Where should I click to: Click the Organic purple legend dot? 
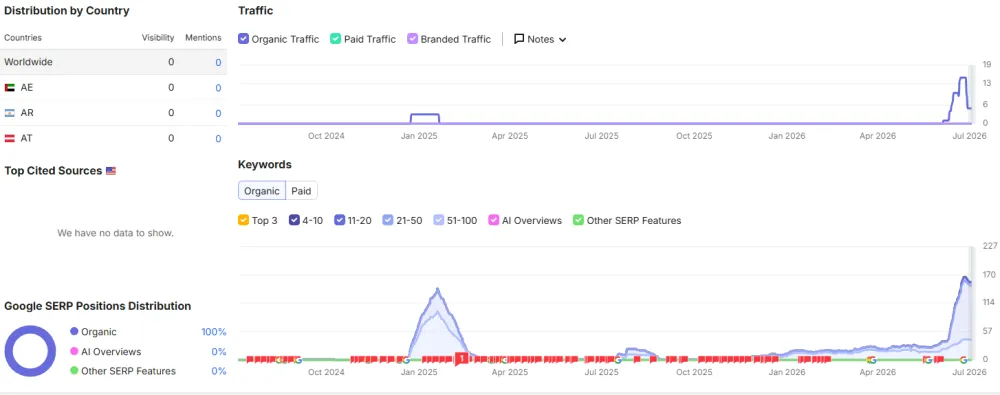[x=74, y=332]
